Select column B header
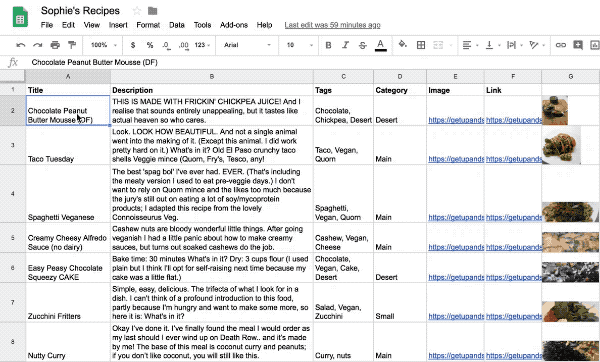This screenshot has width=600, height=362. coord(212,77)
